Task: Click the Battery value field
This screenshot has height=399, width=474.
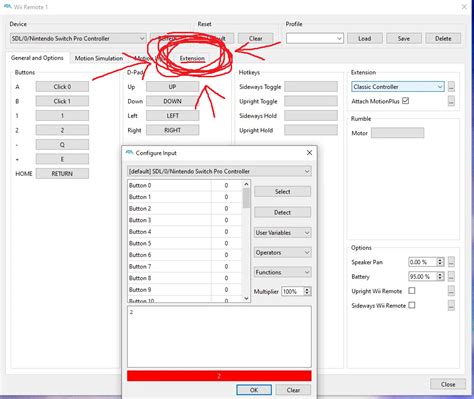Action: pyautogui.click(x=422, y=277)
